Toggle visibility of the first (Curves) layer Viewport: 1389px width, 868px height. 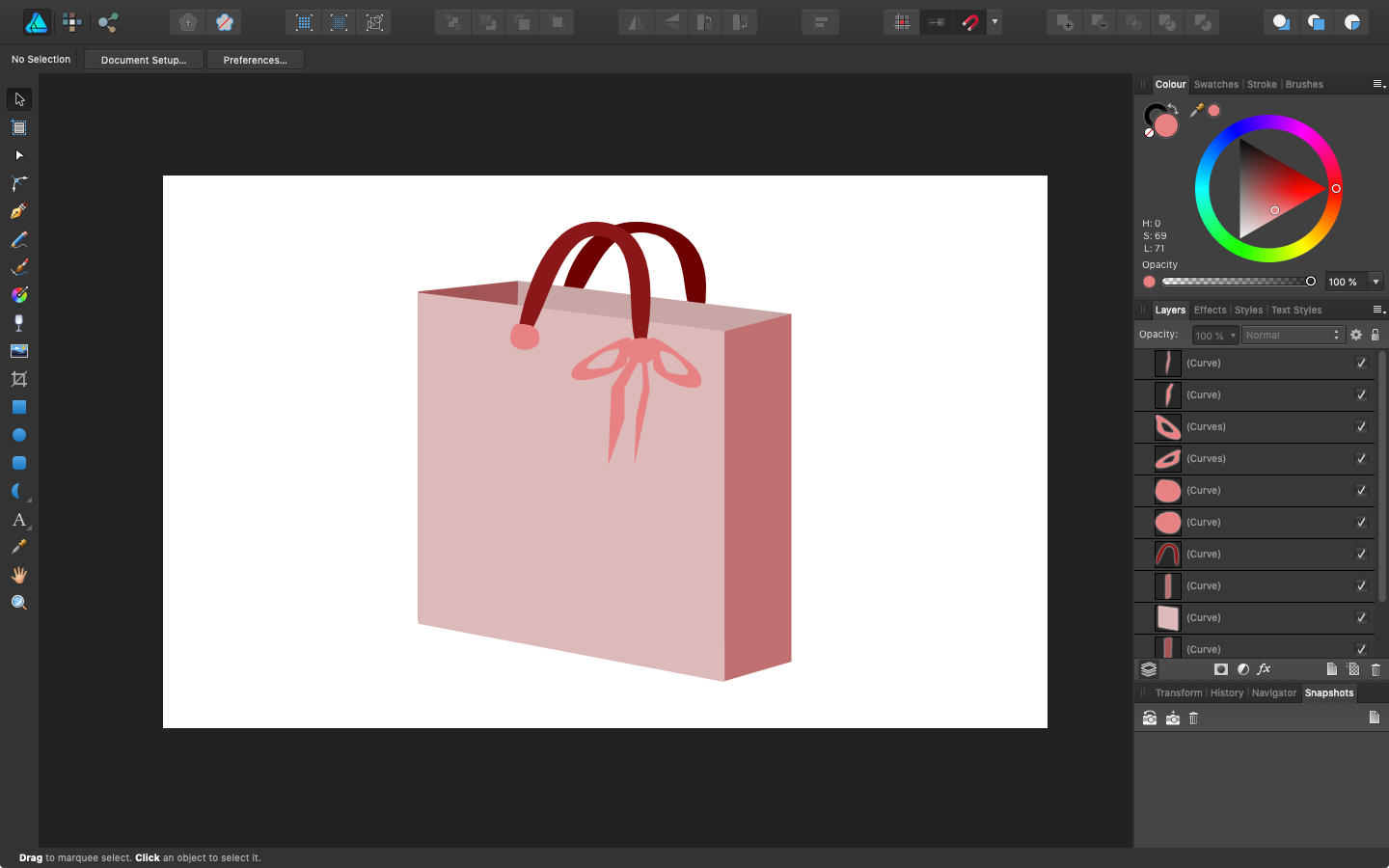pos(1362,427)
